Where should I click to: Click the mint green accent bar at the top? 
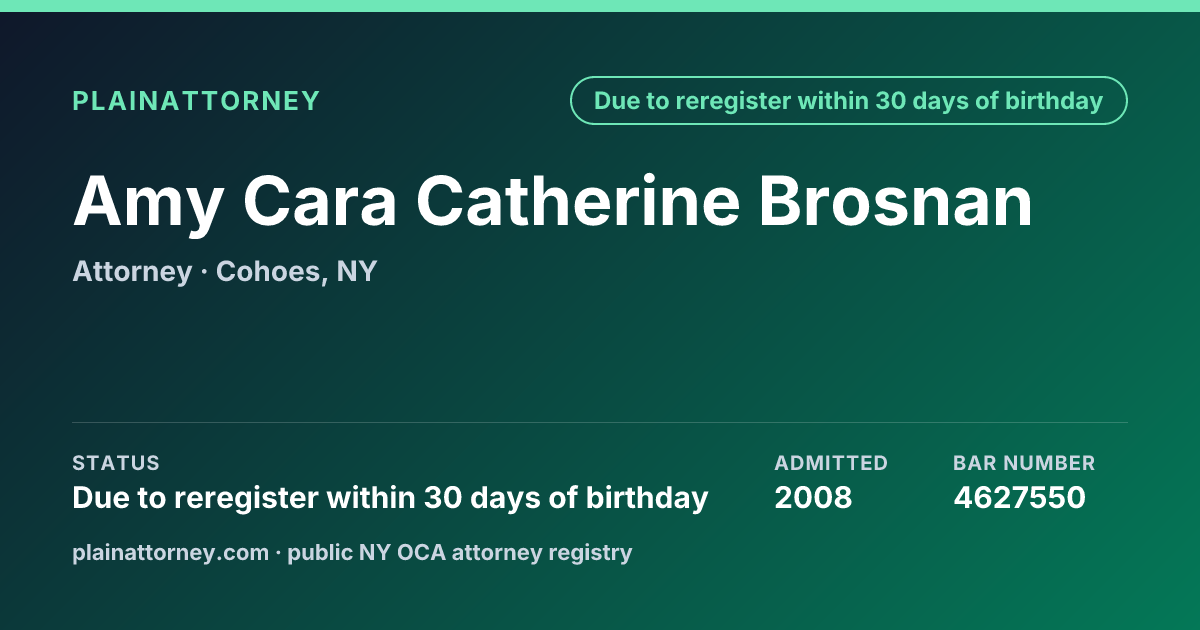[600, 6]
